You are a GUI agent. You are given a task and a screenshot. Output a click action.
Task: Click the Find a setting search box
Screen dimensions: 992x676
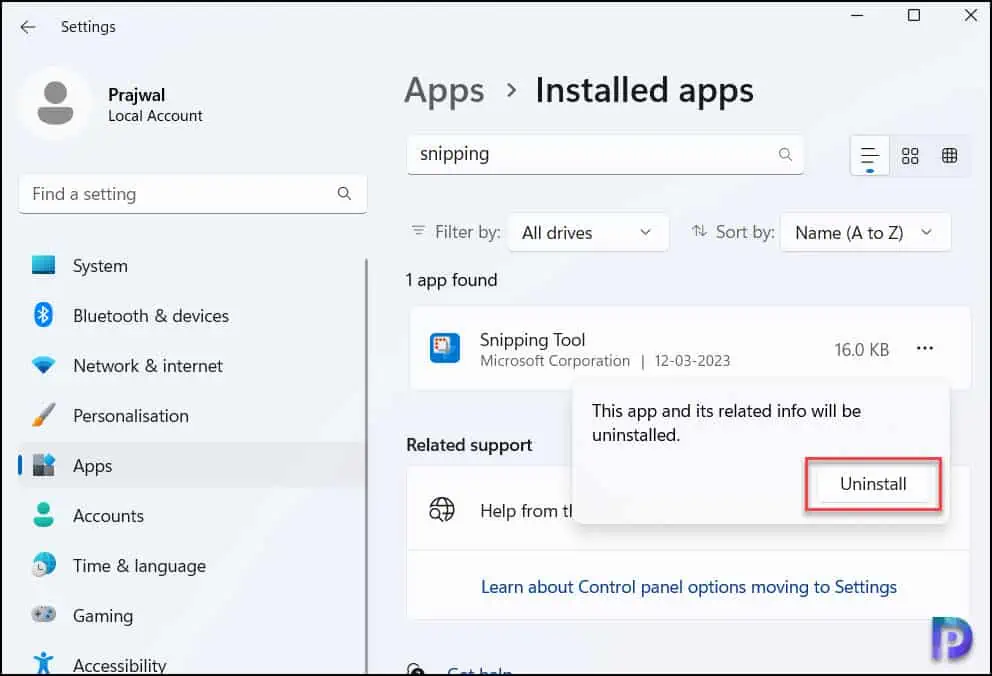pyautogui.click(x=192, y=194)
